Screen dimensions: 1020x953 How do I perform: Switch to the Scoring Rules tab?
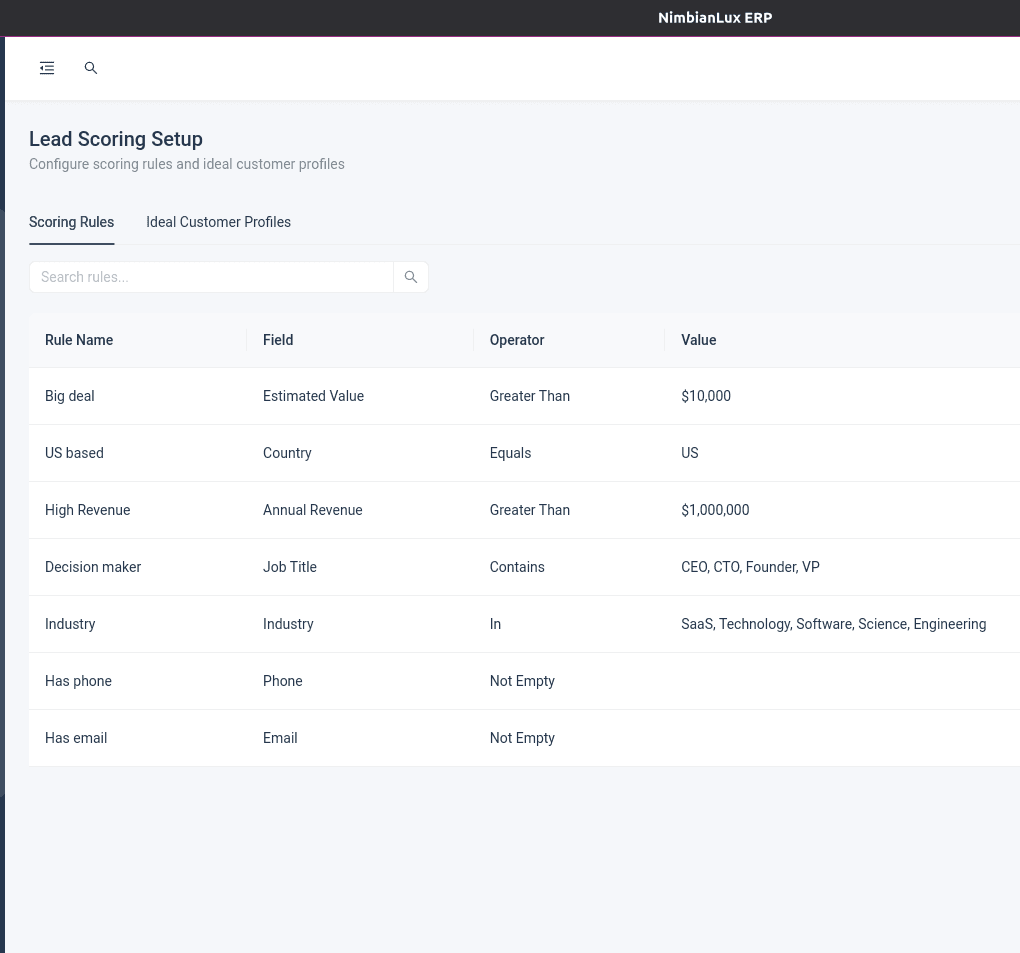(72, 222)
